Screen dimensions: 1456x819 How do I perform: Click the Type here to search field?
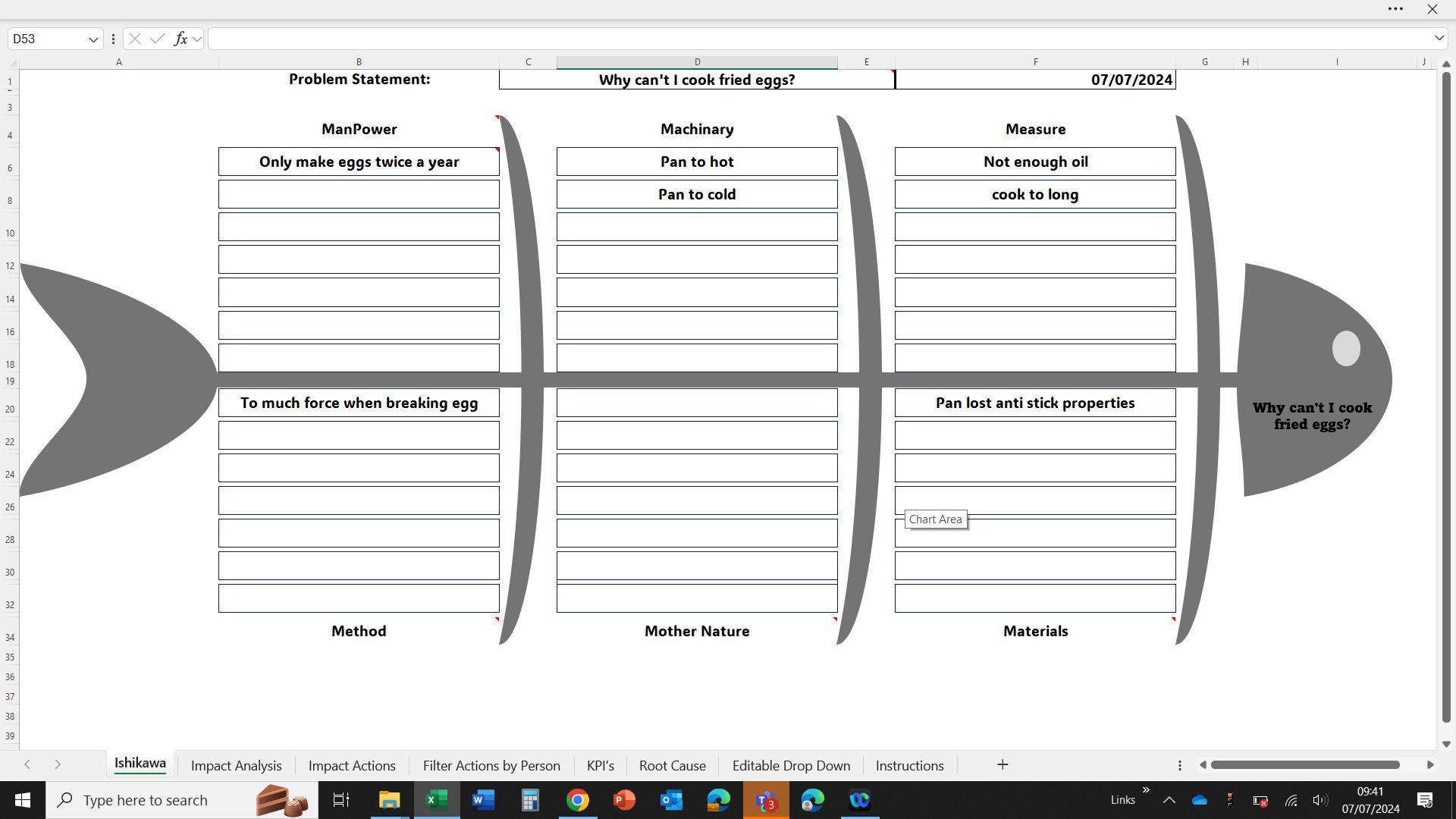coord(148,799)
